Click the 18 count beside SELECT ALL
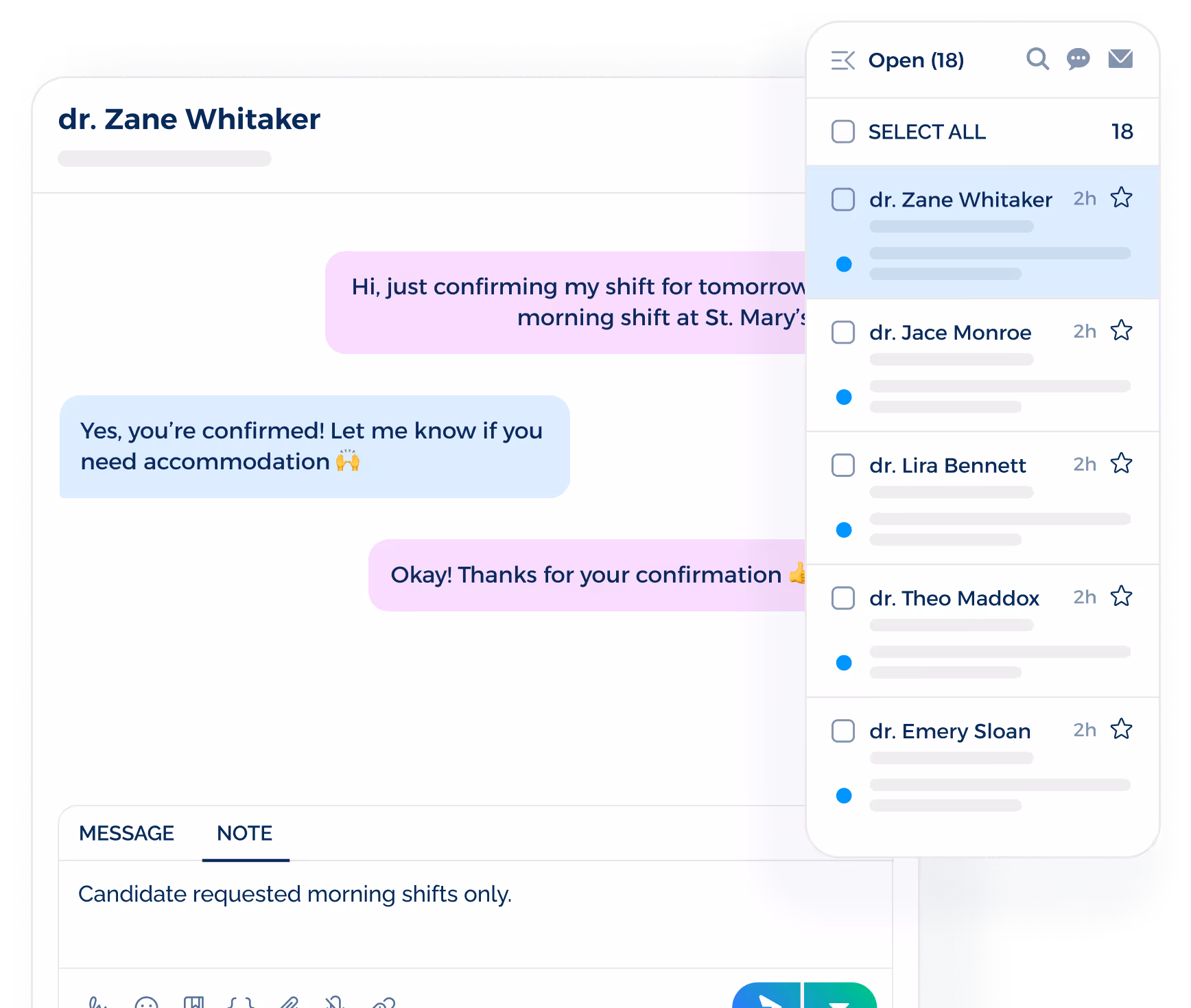This screenshot has width=1191, height=1008. pyautogui.click(x=1122, y=132)
